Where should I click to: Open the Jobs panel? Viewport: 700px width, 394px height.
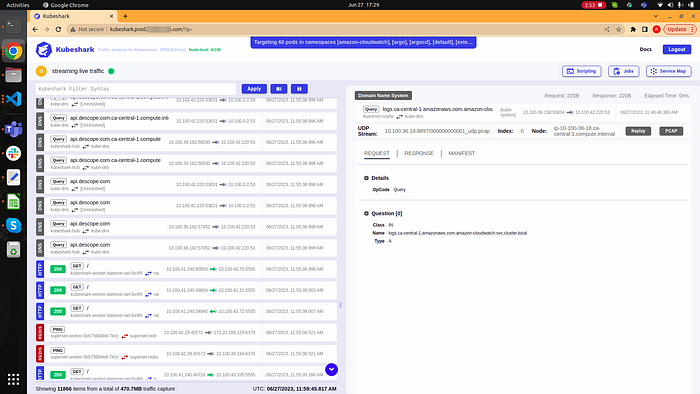(x=624, y=71)
